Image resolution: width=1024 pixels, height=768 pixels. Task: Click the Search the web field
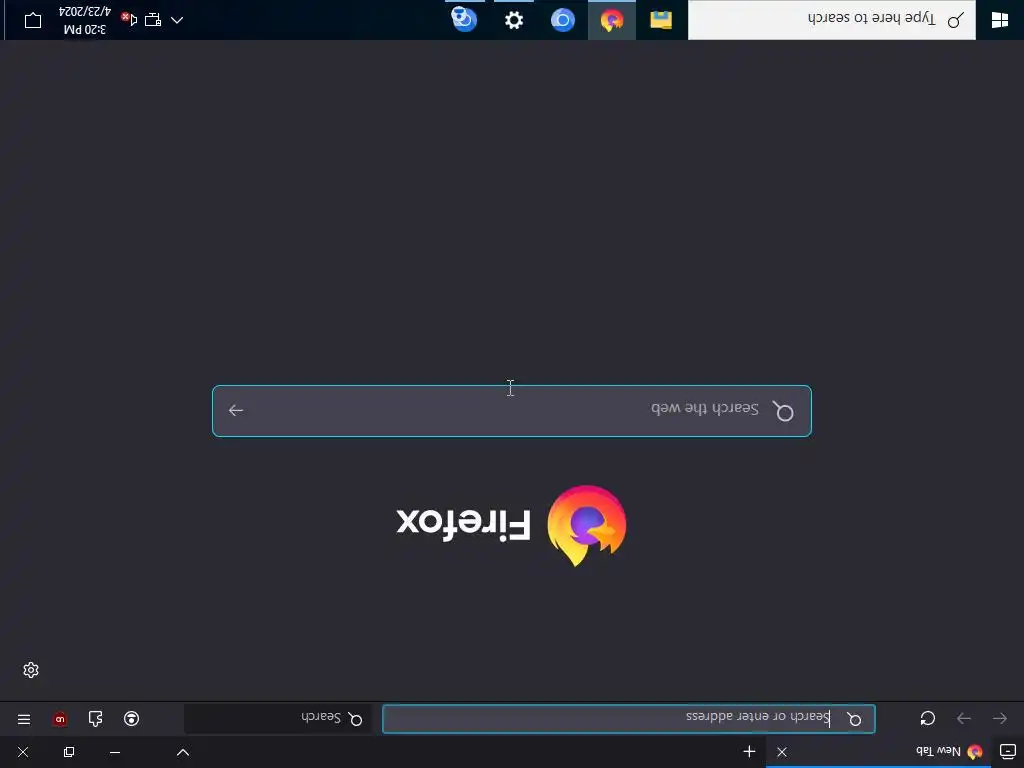point(512,411)
